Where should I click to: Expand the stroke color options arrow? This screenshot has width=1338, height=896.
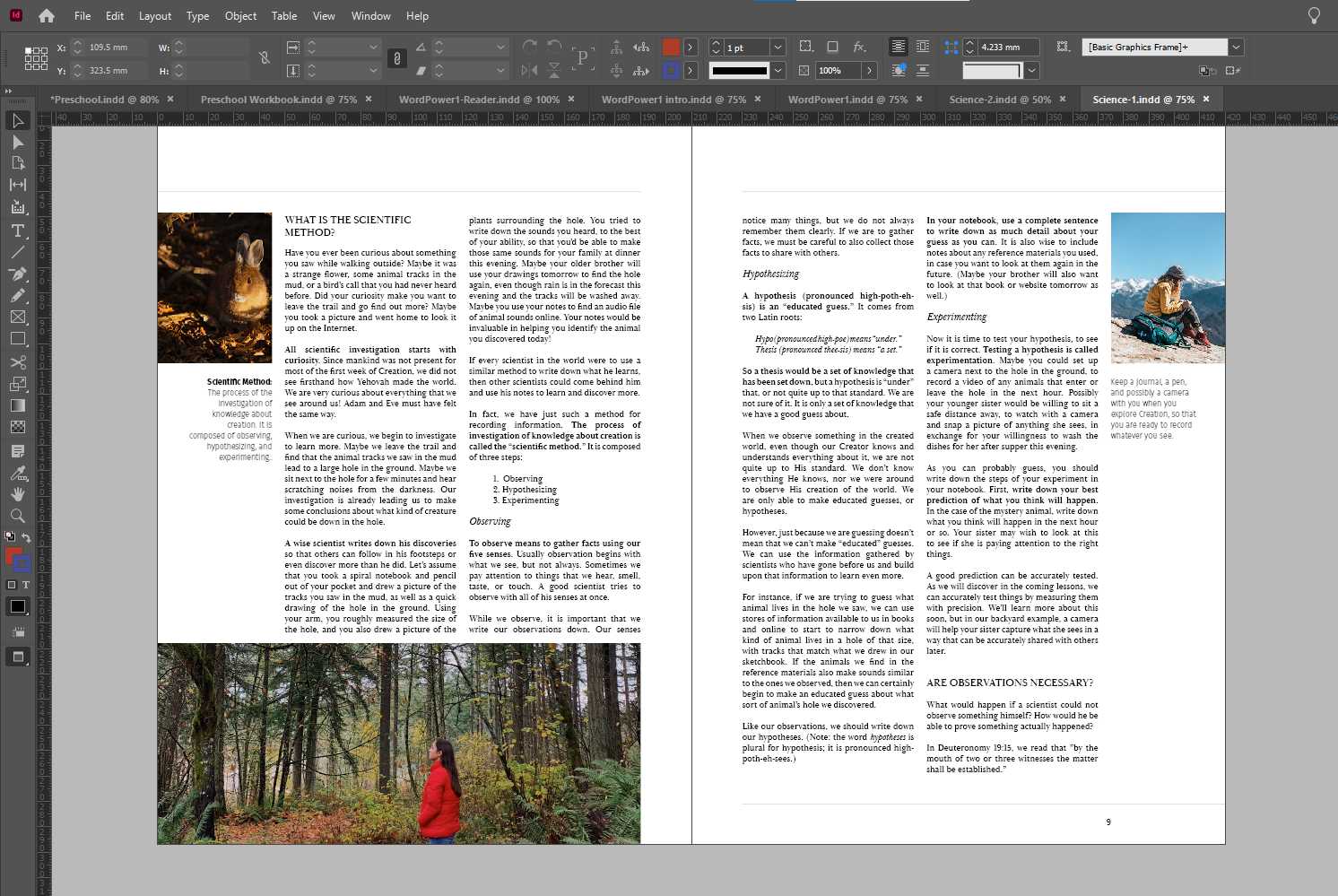coord(690,70)
